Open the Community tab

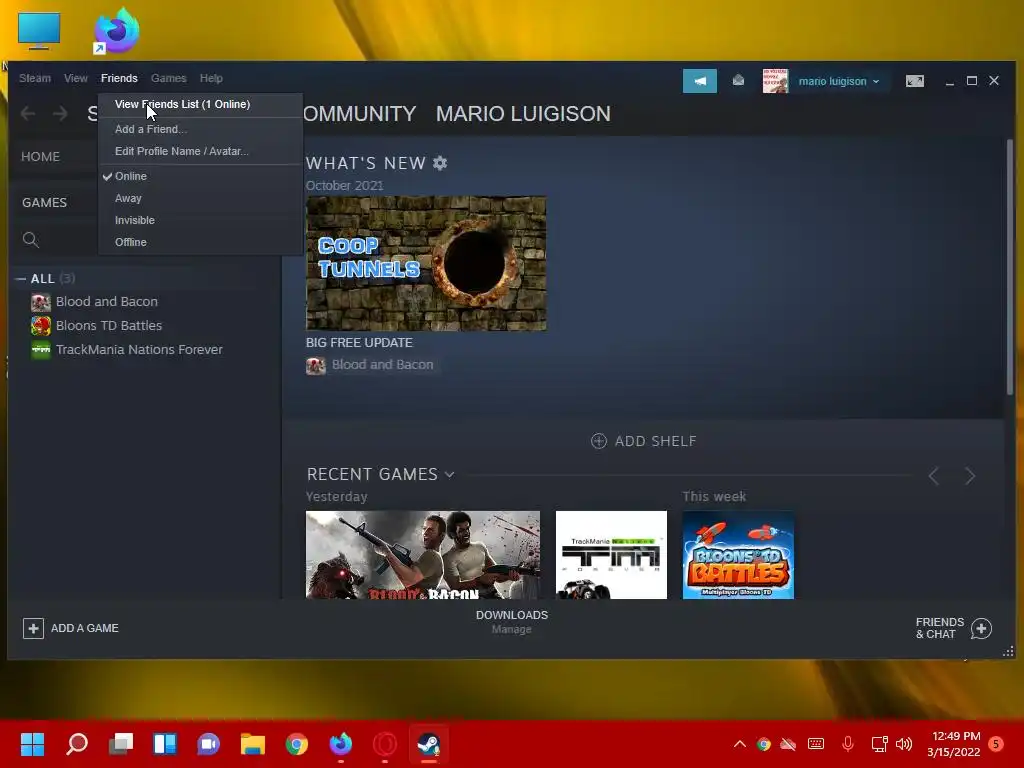tap(360, 114)
